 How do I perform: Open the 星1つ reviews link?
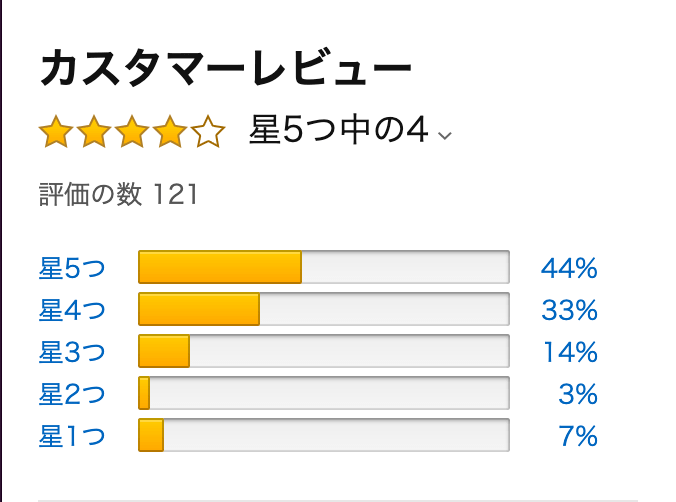click(x=72, y=436)
